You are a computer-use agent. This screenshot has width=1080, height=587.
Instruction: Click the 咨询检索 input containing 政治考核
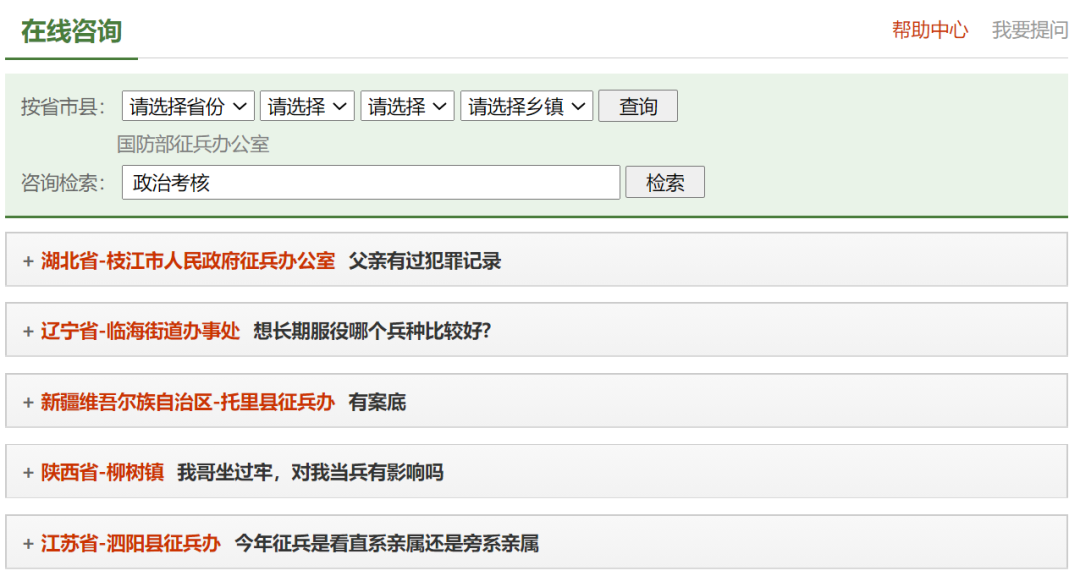click(371, 183)
